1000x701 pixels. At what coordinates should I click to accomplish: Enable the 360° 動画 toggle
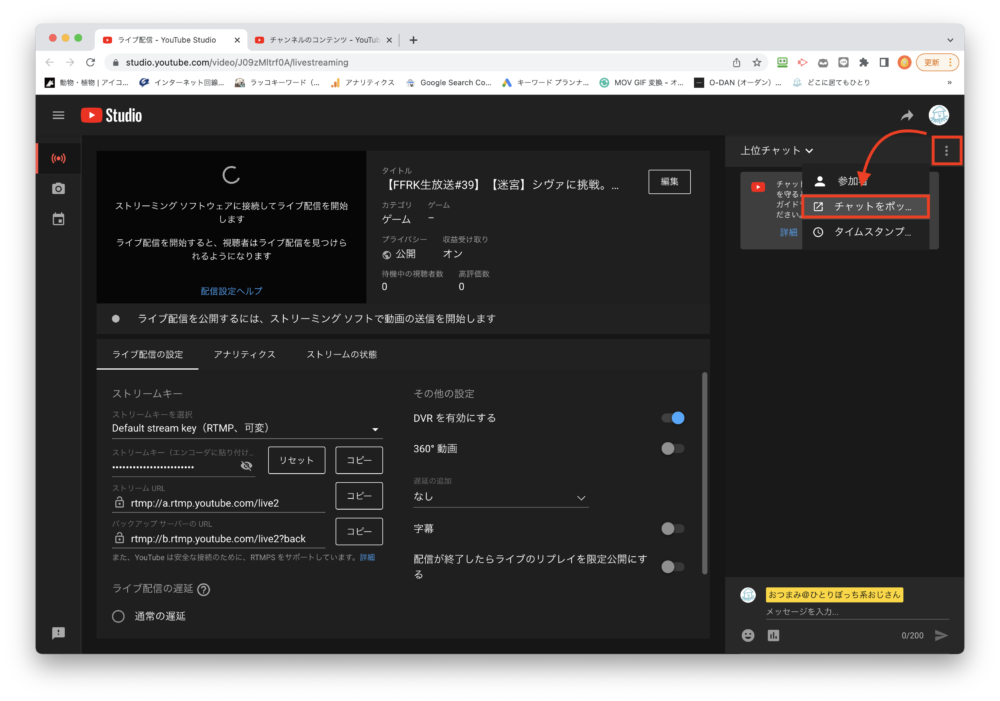(x=673, y=449)
